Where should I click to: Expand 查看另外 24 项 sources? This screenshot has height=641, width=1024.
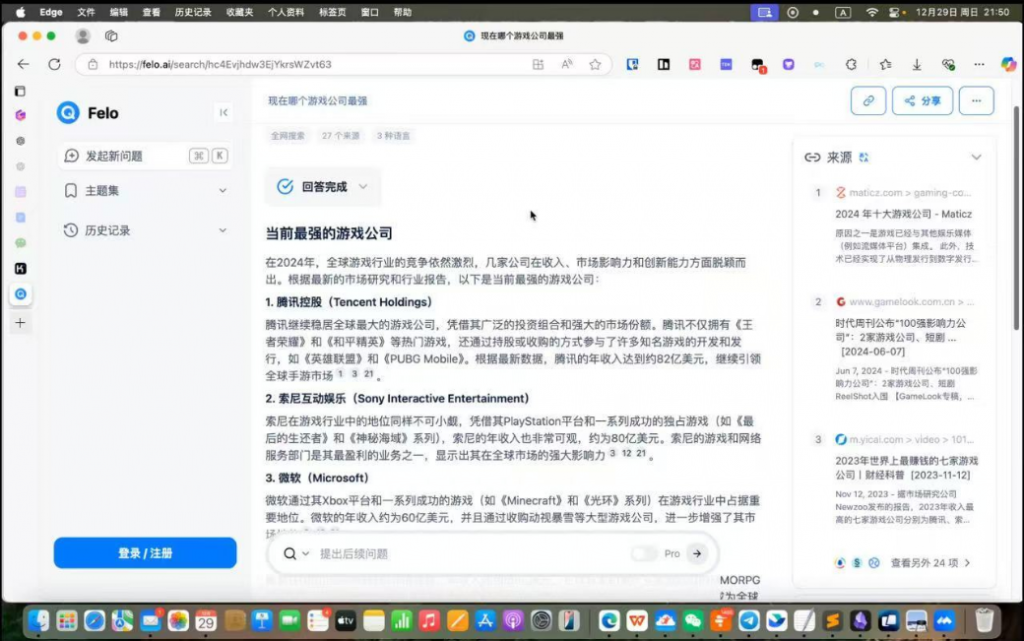click(x=931, y=563)
